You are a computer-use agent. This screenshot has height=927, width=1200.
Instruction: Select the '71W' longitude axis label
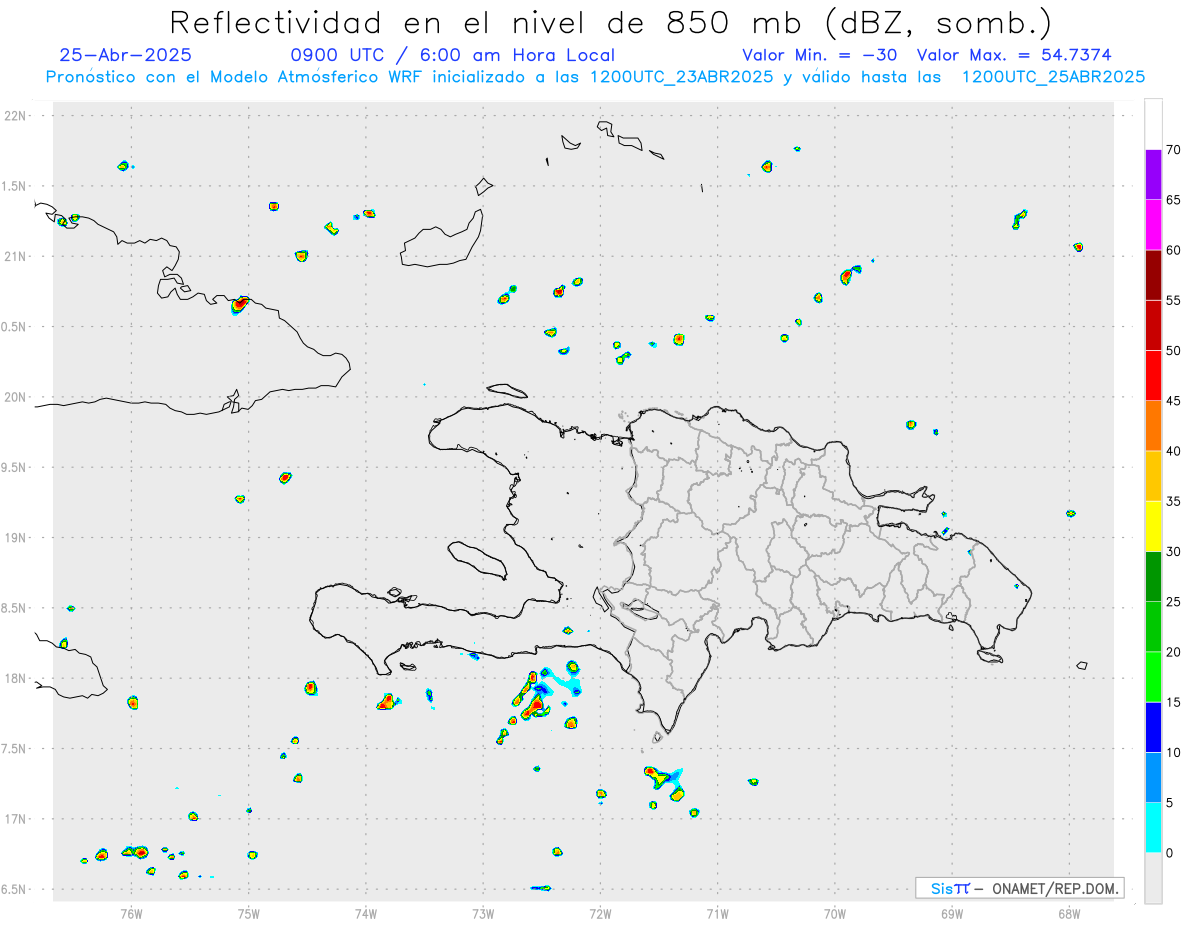(x=717, y=913)
